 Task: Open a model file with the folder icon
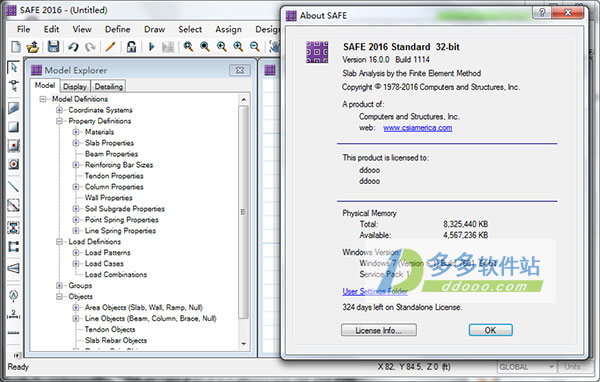[33, 47]
